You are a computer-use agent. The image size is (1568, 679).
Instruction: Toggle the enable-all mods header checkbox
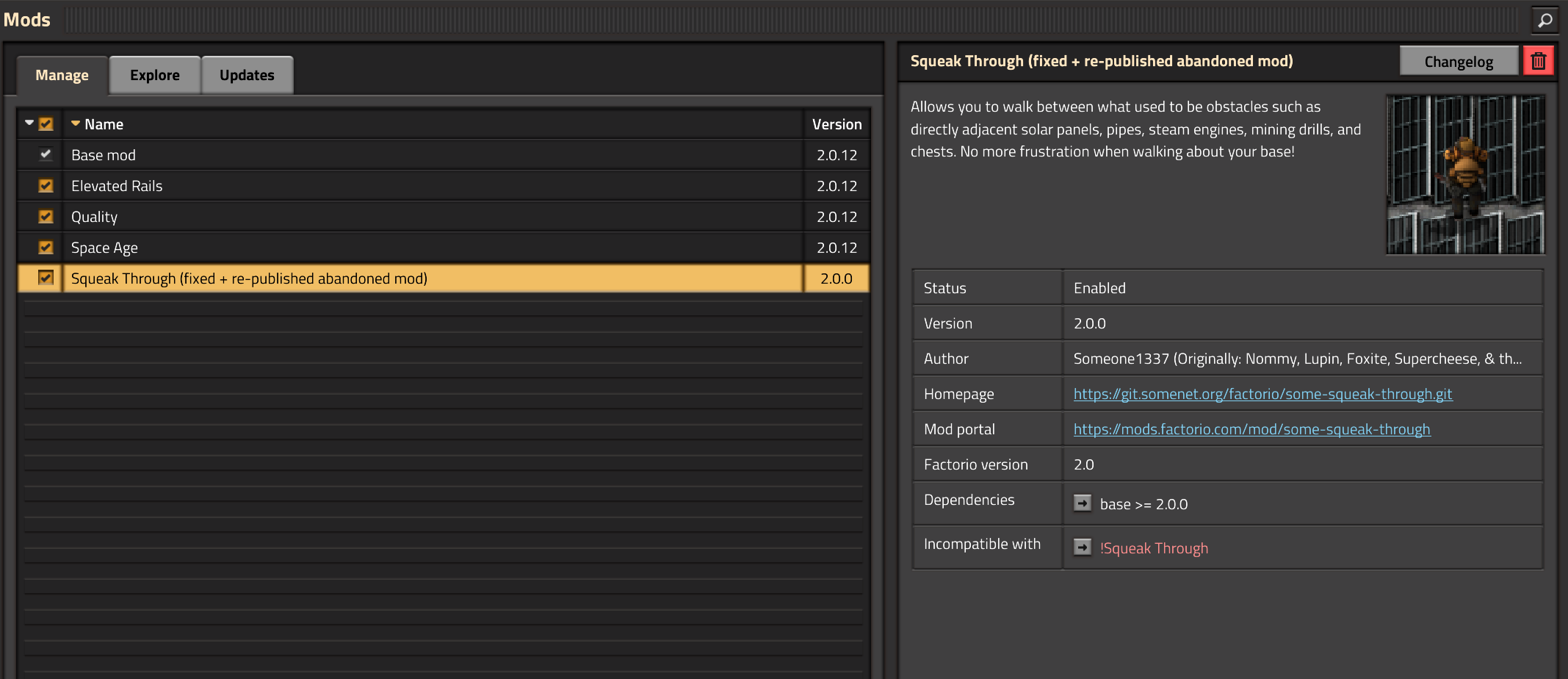click(46, 123)
